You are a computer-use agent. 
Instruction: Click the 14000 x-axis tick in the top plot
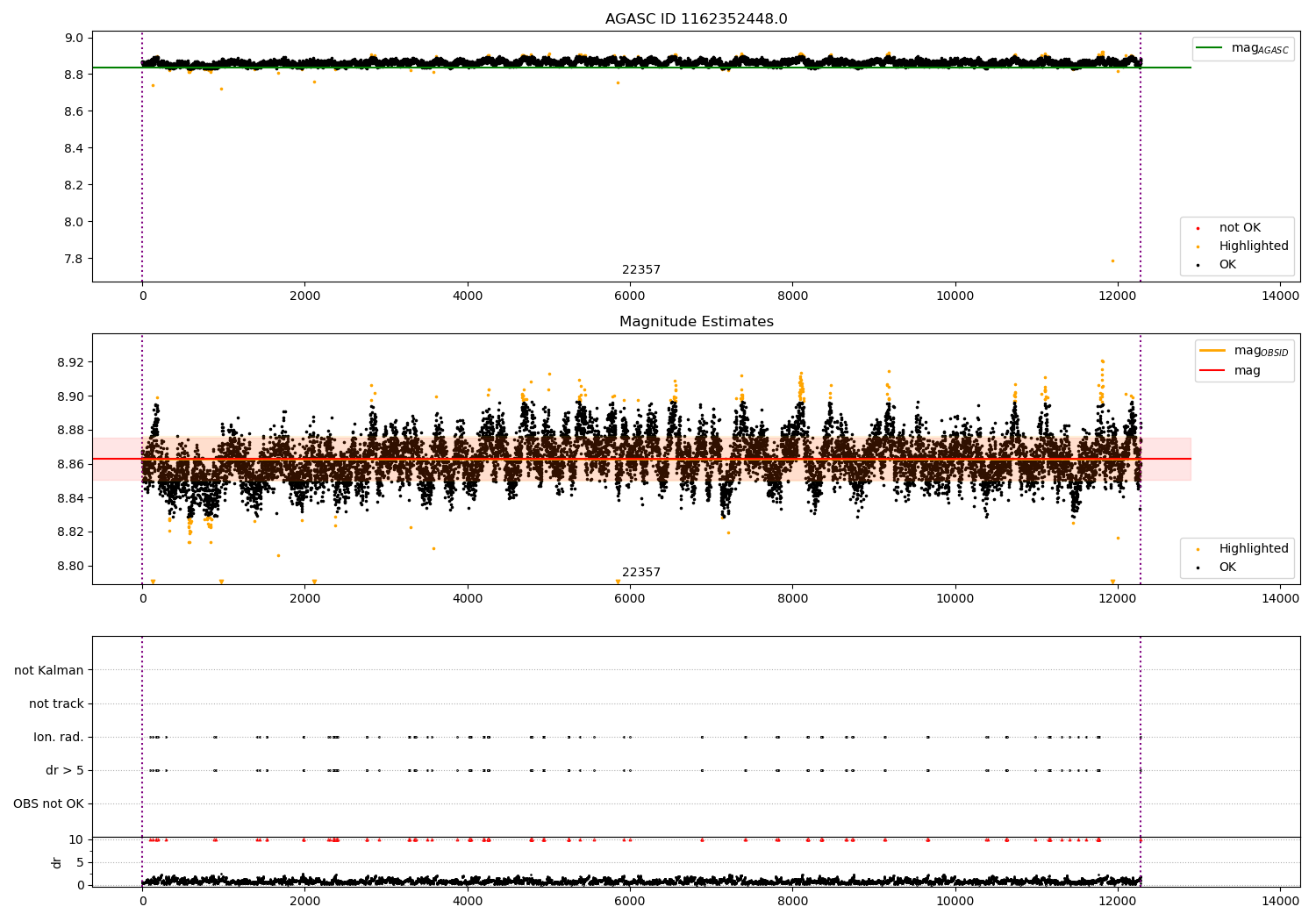[1280, 296]
